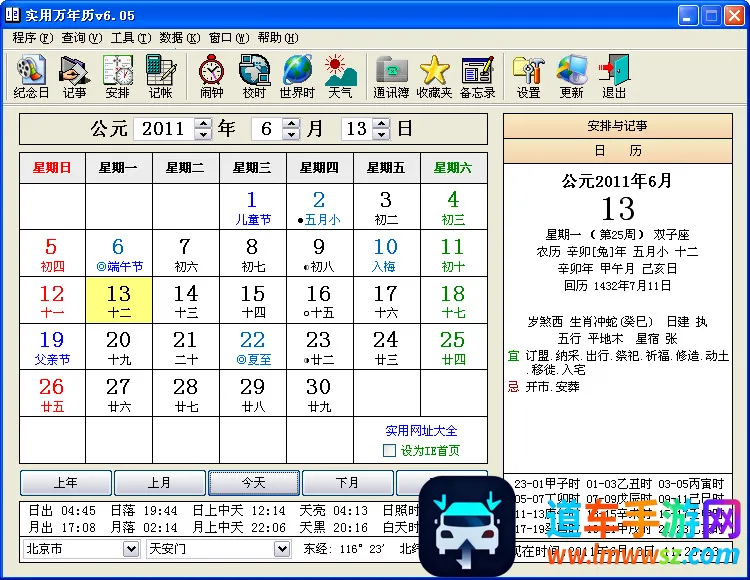Open the 实用网址大全 link
The height and width of the screenshot is (580, 750).
tap(421, 431)
